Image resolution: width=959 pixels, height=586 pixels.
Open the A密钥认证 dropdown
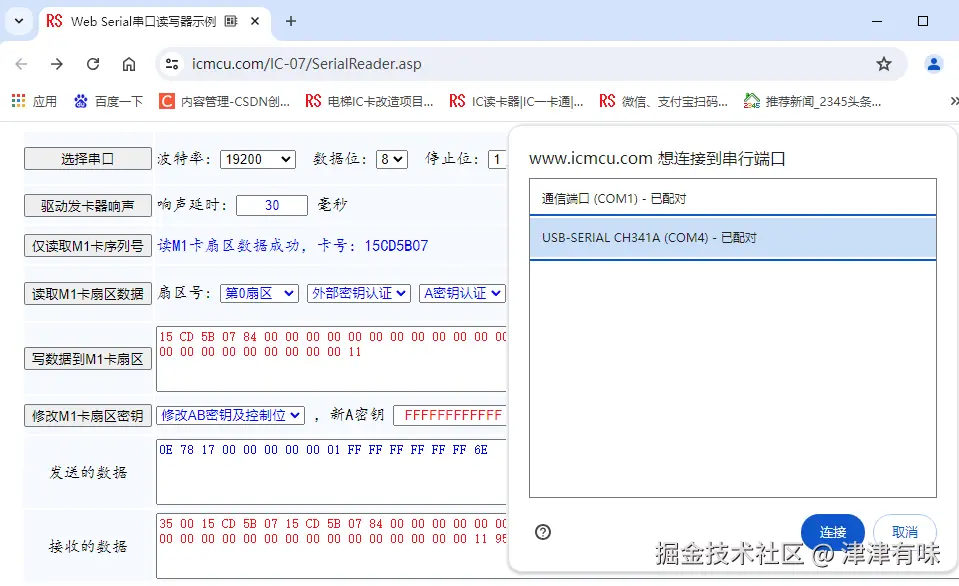pos(462,294)
